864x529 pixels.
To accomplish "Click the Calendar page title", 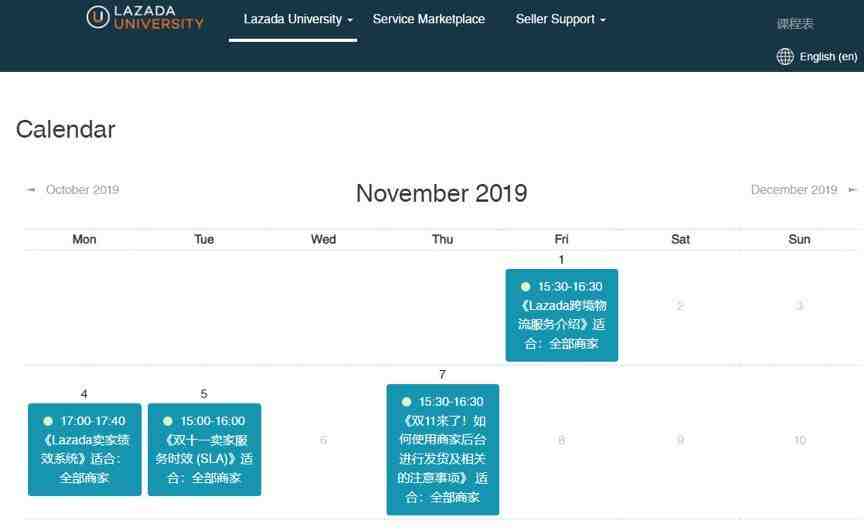I will [x=66, y=129].
